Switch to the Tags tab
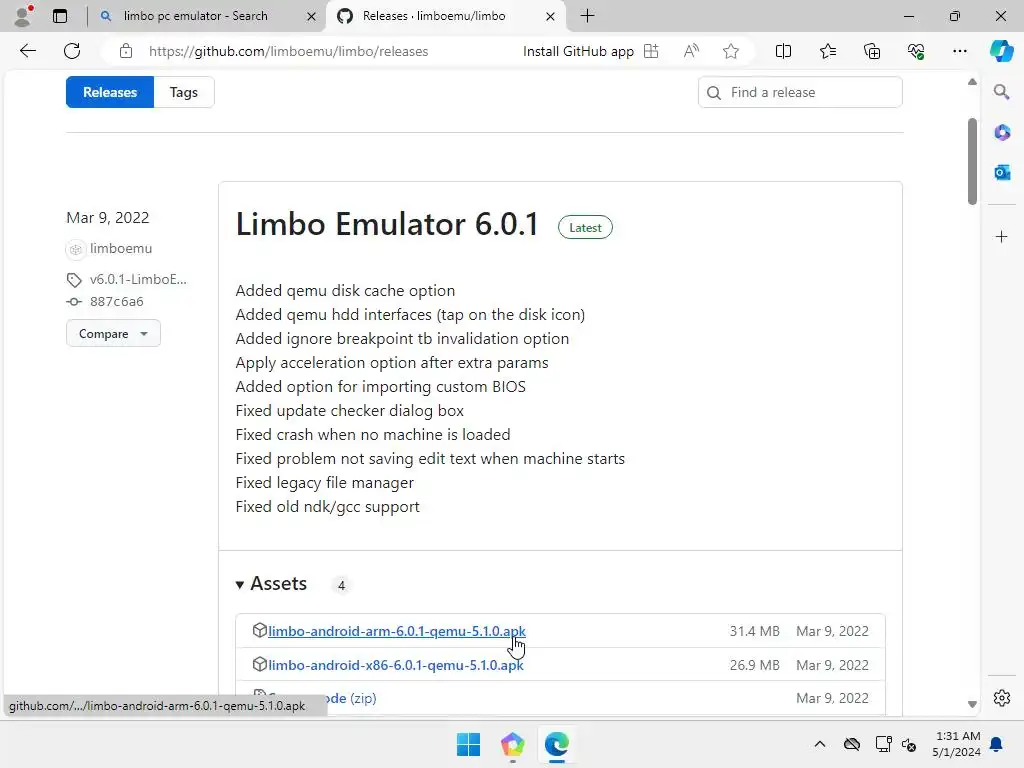Viewport: 1024px width, 768px height. [x=184, y=92]
